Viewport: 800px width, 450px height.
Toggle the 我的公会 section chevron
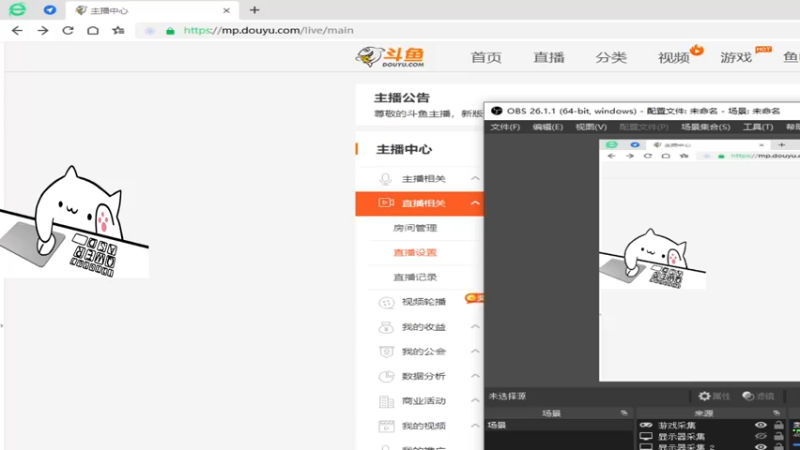coord(475,351)
